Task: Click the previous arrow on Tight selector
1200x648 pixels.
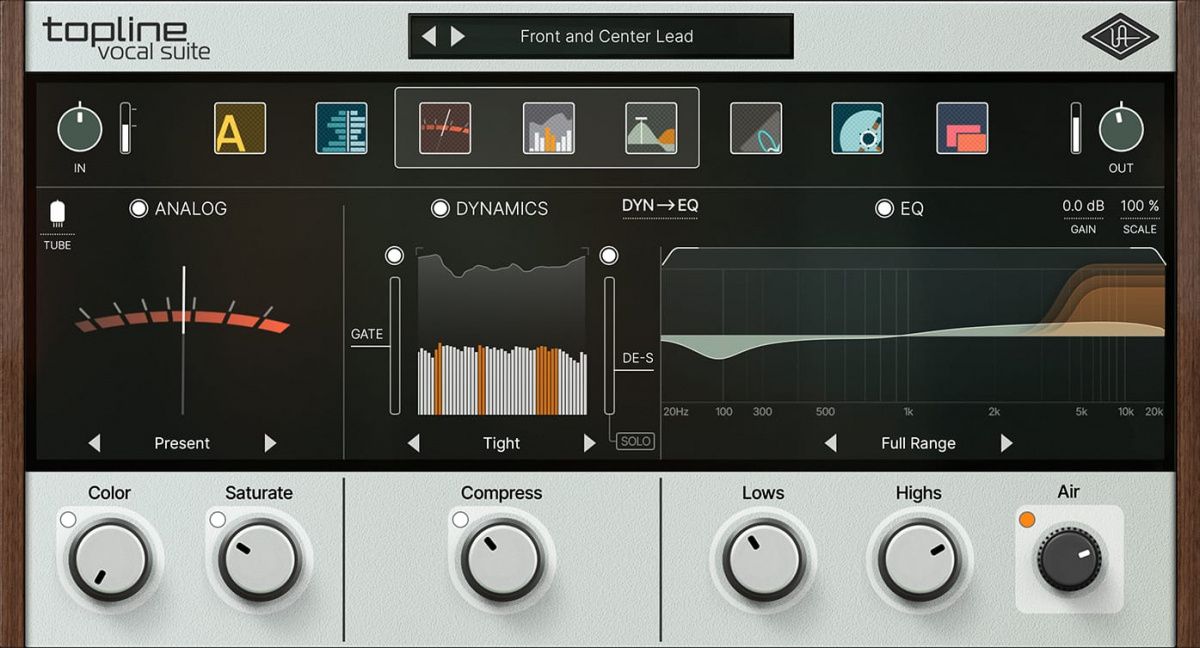Action: (415, 443)
